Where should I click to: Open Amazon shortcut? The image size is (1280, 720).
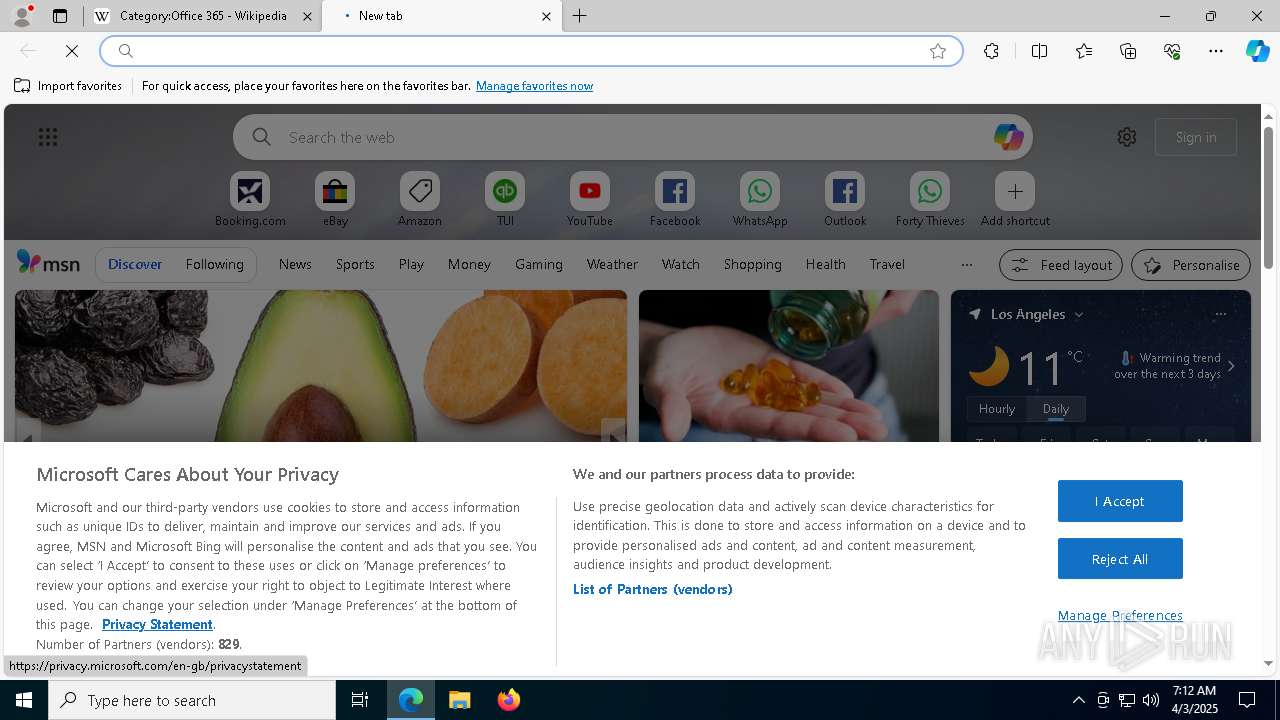click(x=420, y=200)
